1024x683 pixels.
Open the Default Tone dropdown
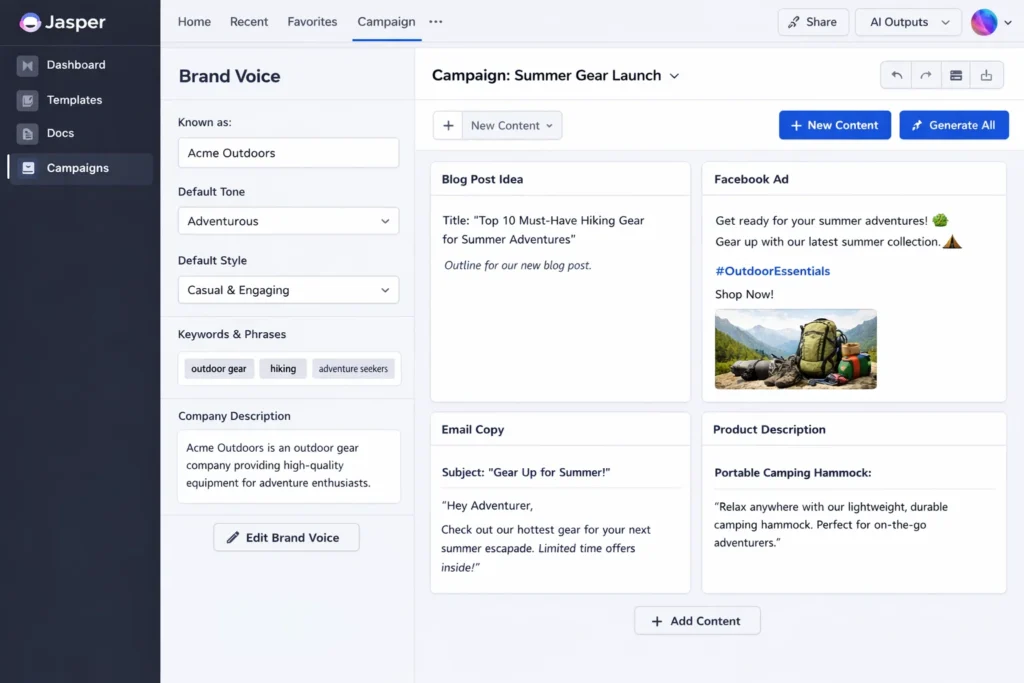tap(288, 221)
